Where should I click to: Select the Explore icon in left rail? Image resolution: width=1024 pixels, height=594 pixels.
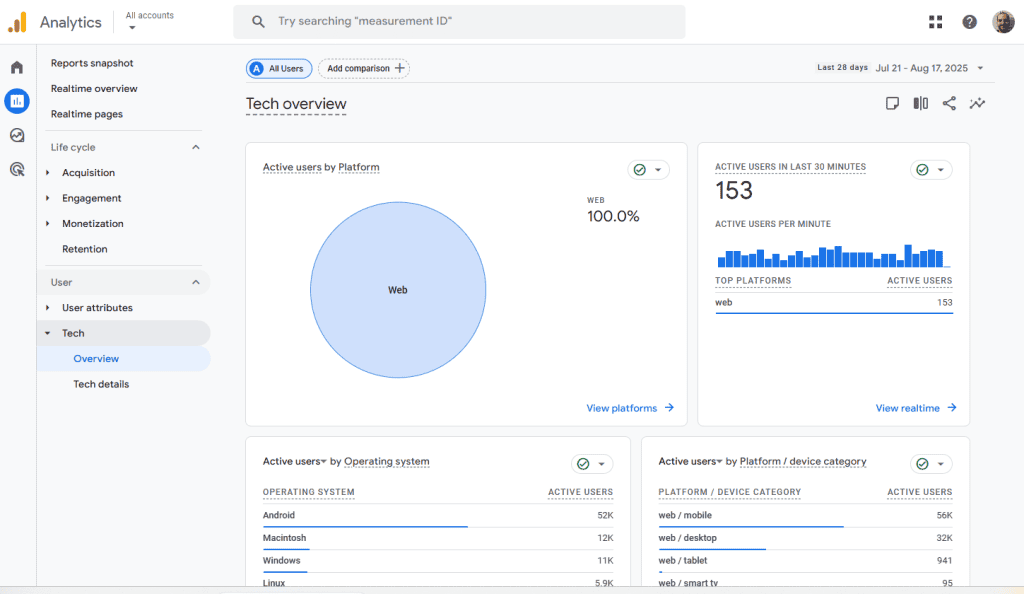click(17, 135)
